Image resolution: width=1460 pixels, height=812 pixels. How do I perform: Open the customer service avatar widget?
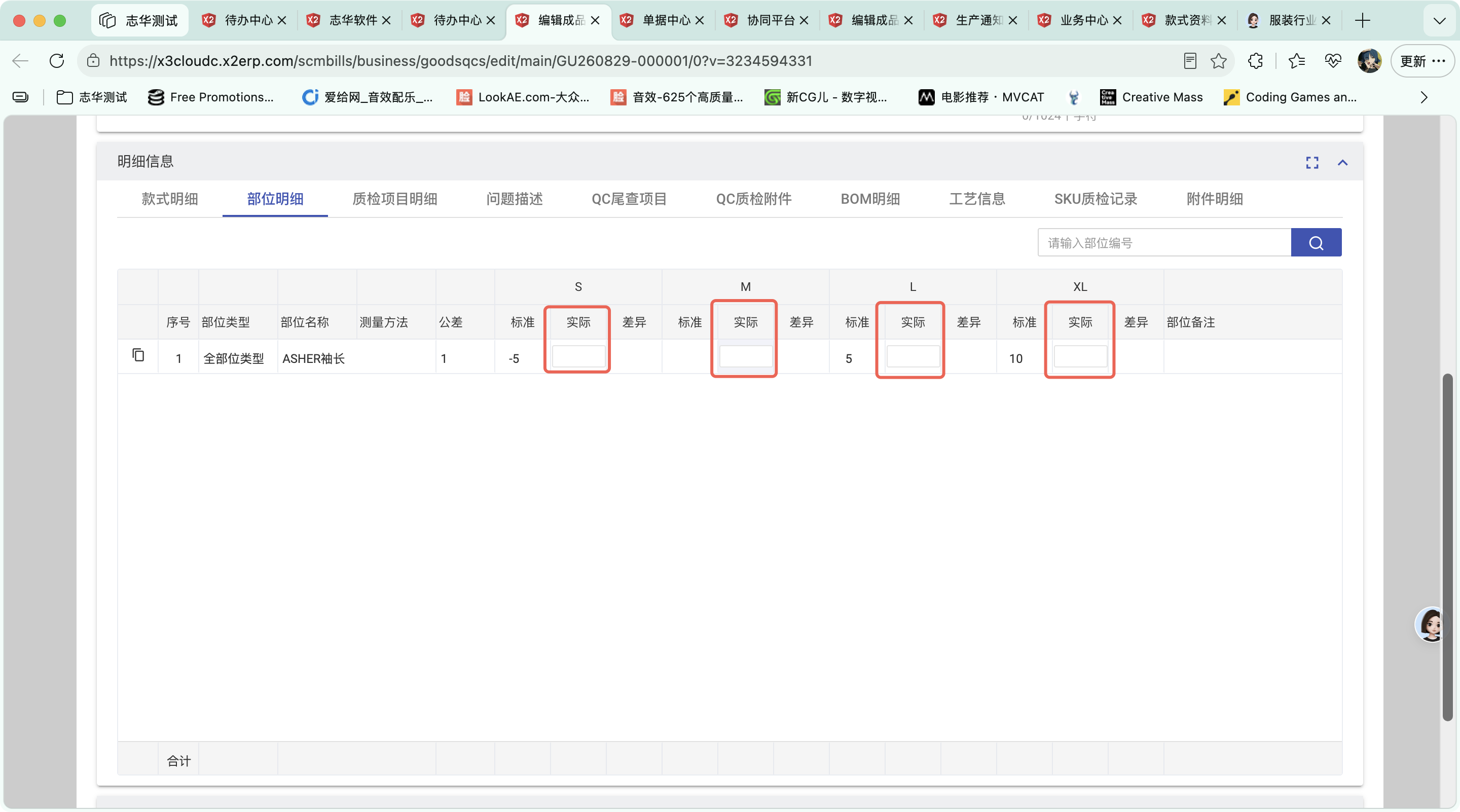[x=1431, y=624]
